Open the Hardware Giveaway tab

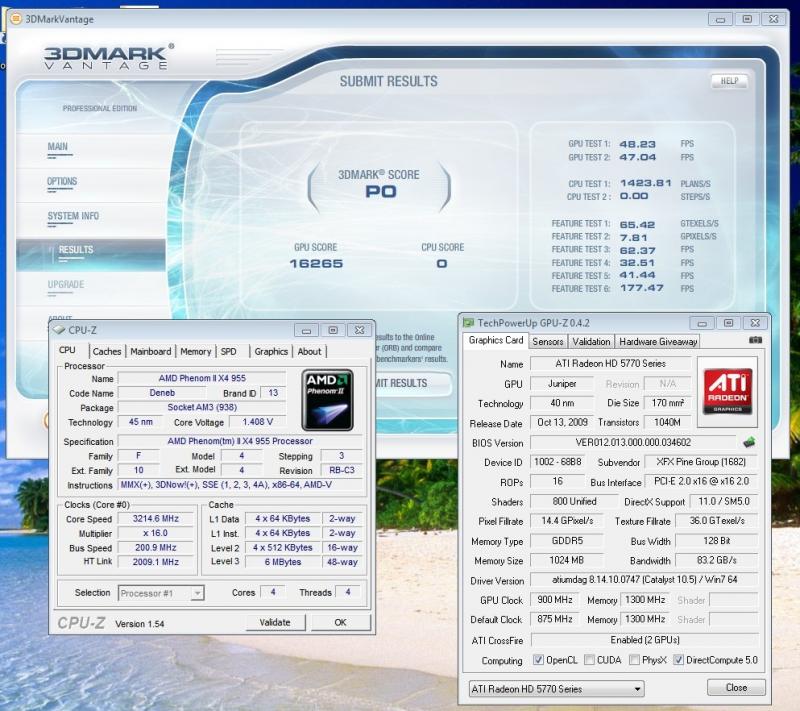(x=658, y=341)
